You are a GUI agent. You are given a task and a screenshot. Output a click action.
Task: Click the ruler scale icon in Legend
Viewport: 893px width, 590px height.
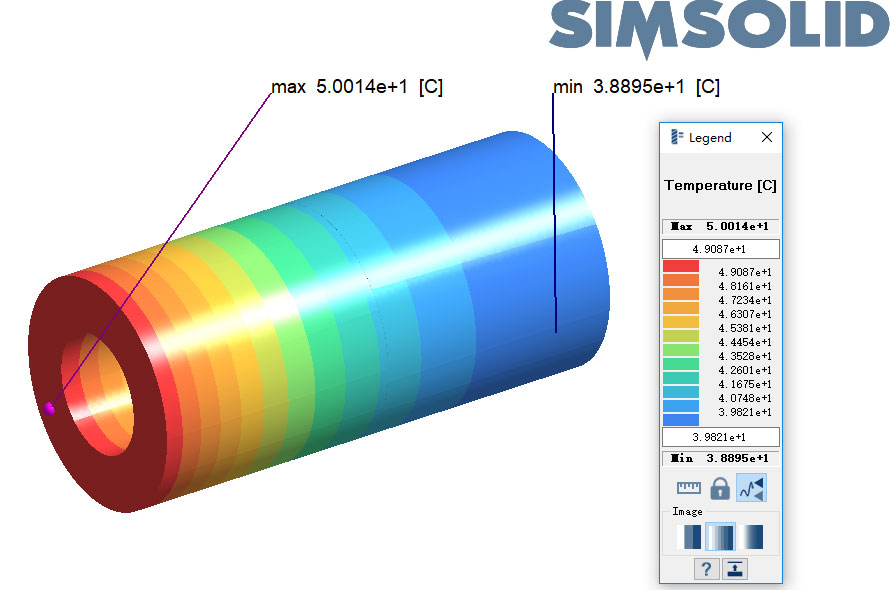(x=689, y=488)
